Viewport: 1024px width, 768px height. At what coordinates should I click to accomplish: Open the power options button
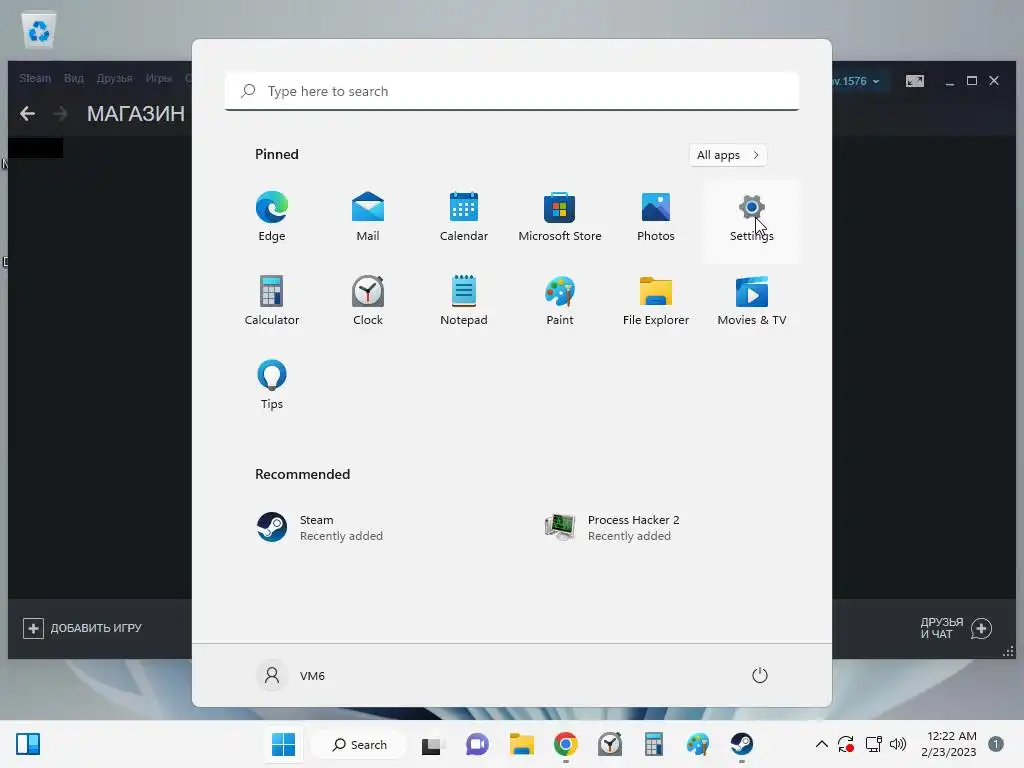760,675
